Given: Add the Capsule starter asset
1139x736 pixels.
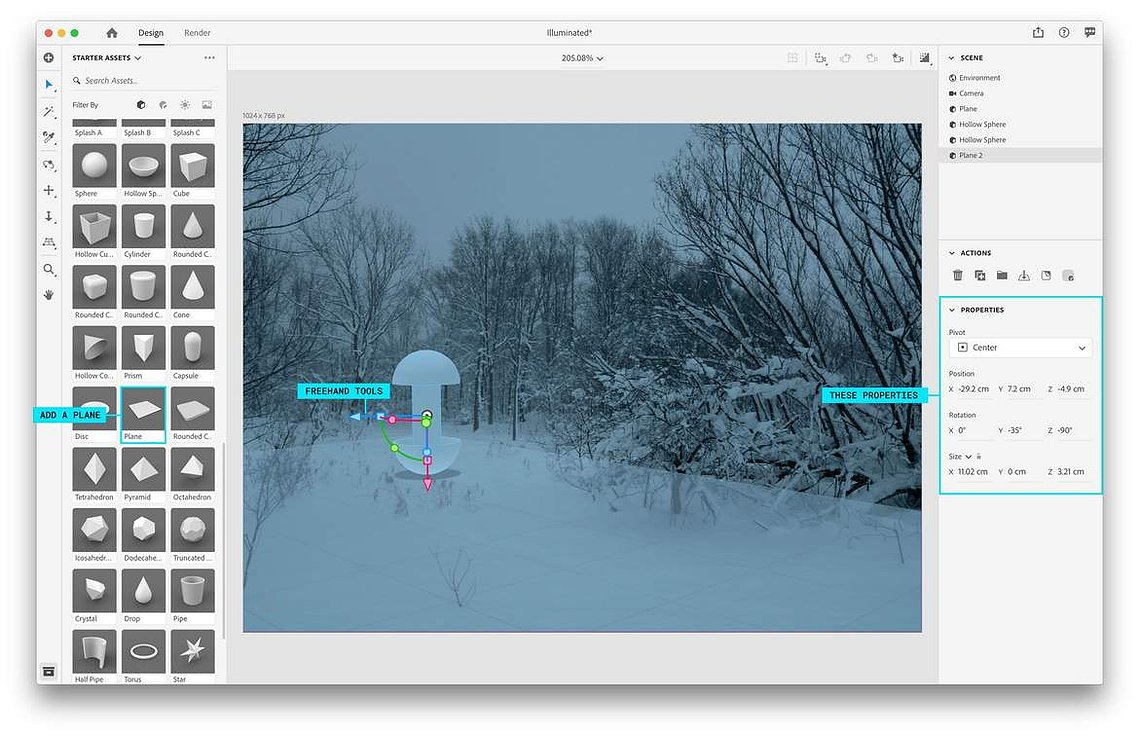Looking at the screenshot, I should pyautogui.click(x=192, y=347).
